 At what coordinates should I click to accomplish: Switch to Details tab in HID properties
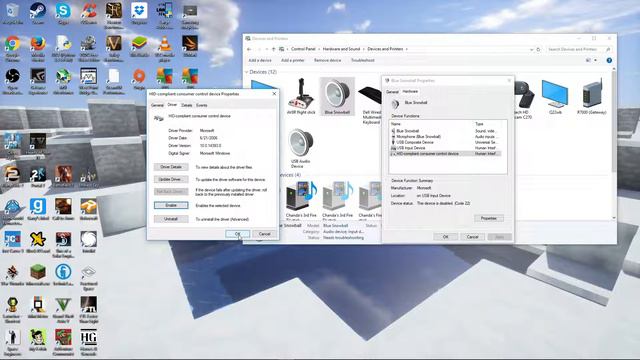click(x=187, y=105)
